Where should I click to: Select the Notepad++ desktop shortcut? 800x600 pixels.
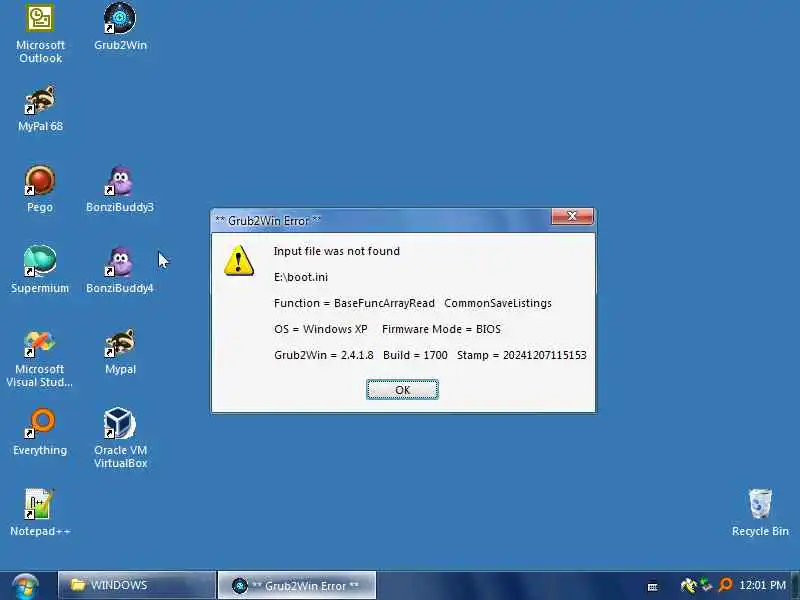(40, 513)
